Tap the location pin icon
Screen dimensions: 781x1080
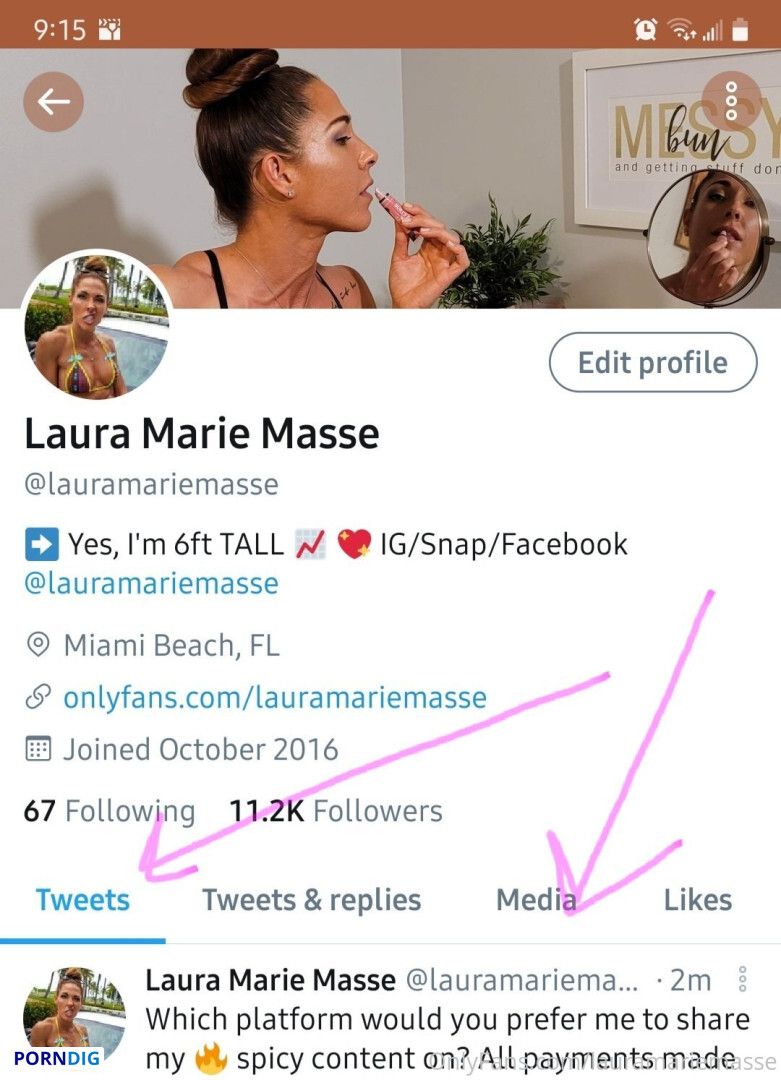38,645
